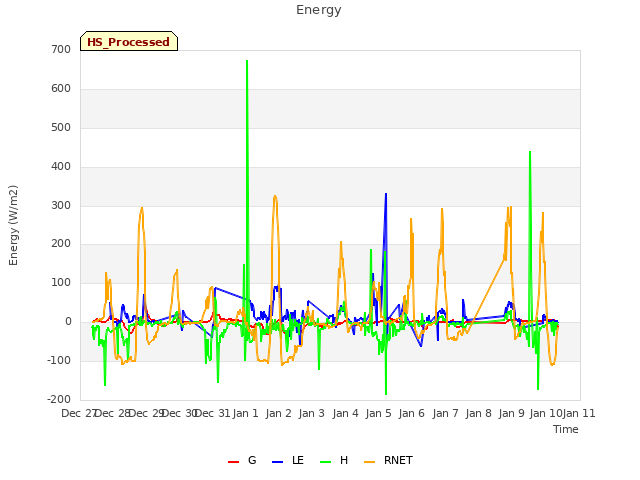Click the orange RNET legend color marker
This screenshot has width=640, height=480.
click(x=369, y=462)
